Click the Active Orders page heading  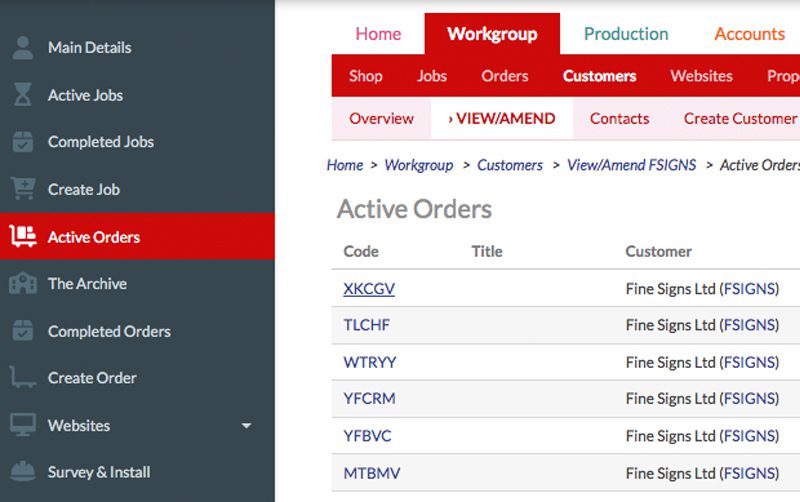[x=414, y=209]
